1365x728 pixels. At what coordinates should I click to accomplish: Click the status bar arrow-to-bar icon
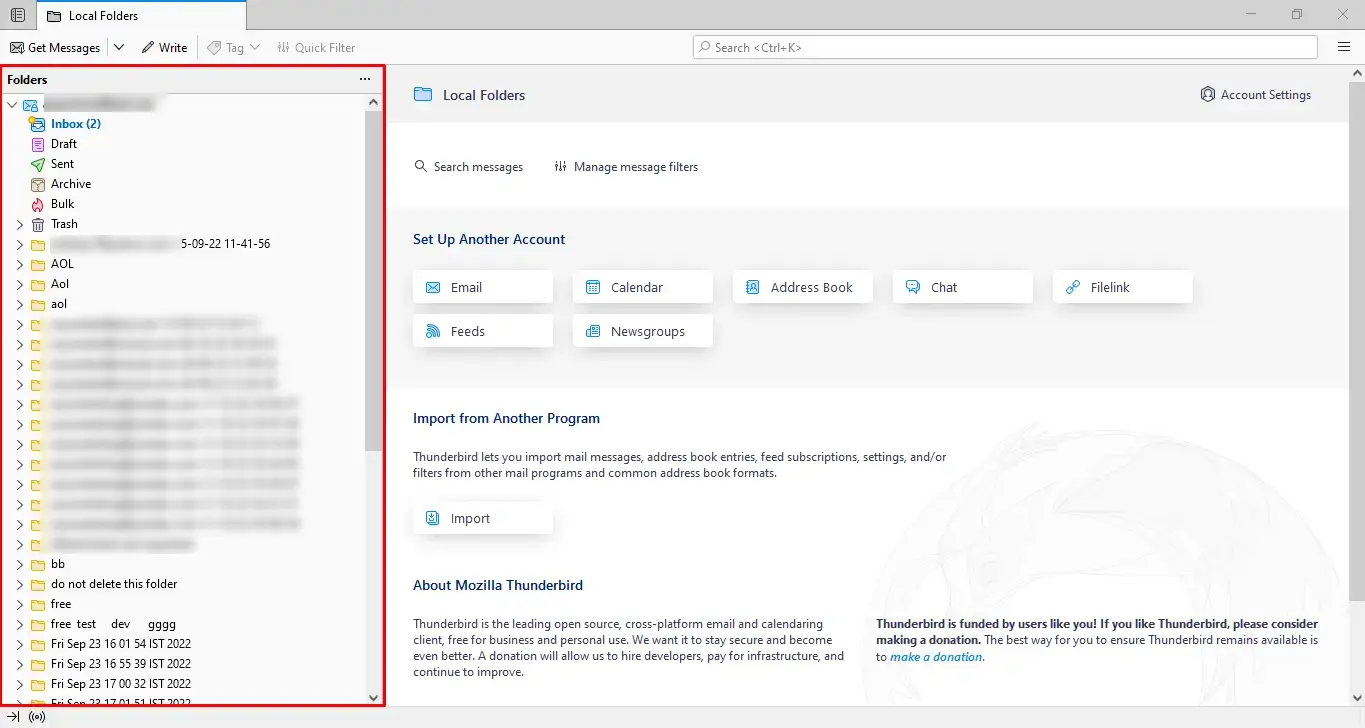click(13, 717)
